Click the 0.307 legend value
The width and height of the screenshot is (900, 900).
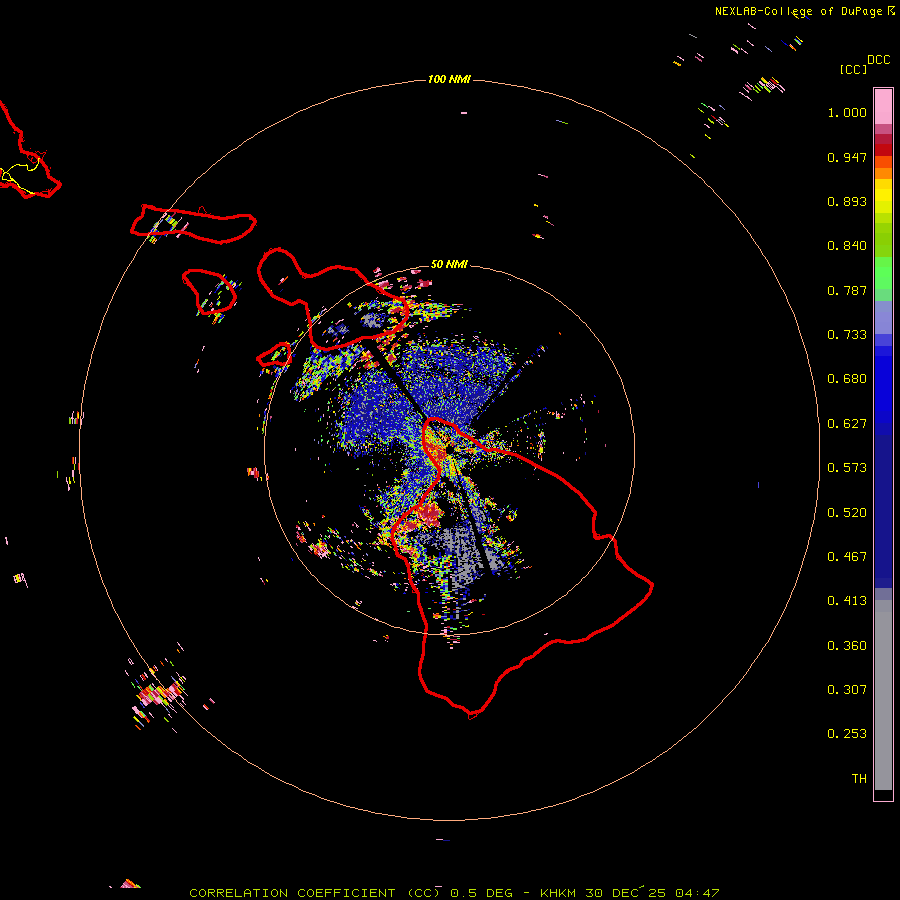point(847,690)
